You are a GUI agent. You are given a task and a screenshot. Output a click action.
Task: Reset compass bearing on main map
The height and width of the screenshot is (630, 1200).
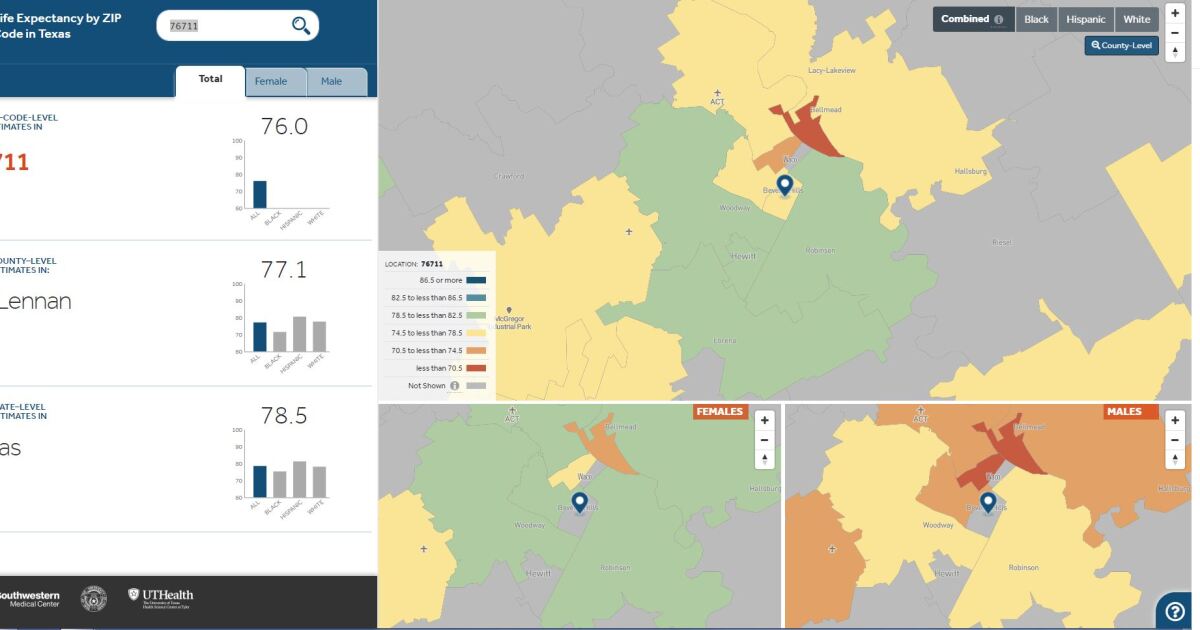1175,52
